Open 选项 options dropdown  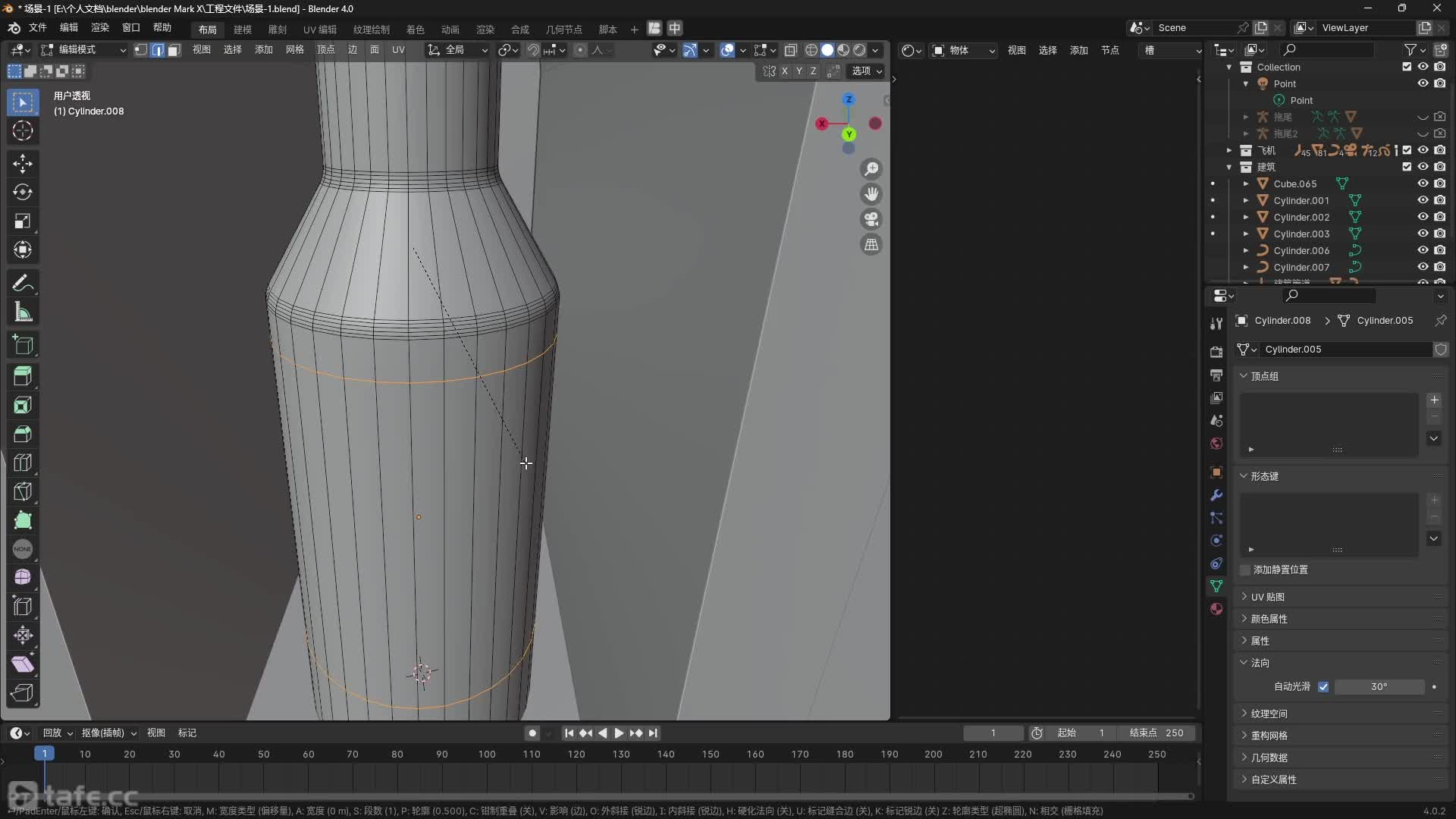[866, 71]
